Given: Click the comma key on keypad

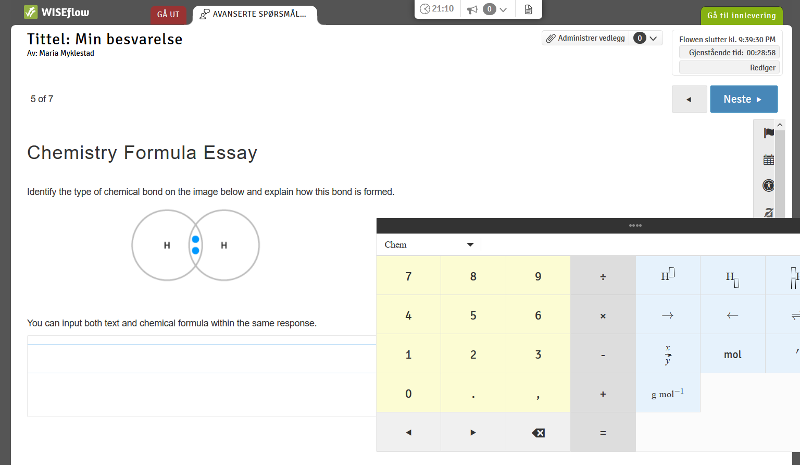Looking at the screenshot, I should (x=538, y=394).
